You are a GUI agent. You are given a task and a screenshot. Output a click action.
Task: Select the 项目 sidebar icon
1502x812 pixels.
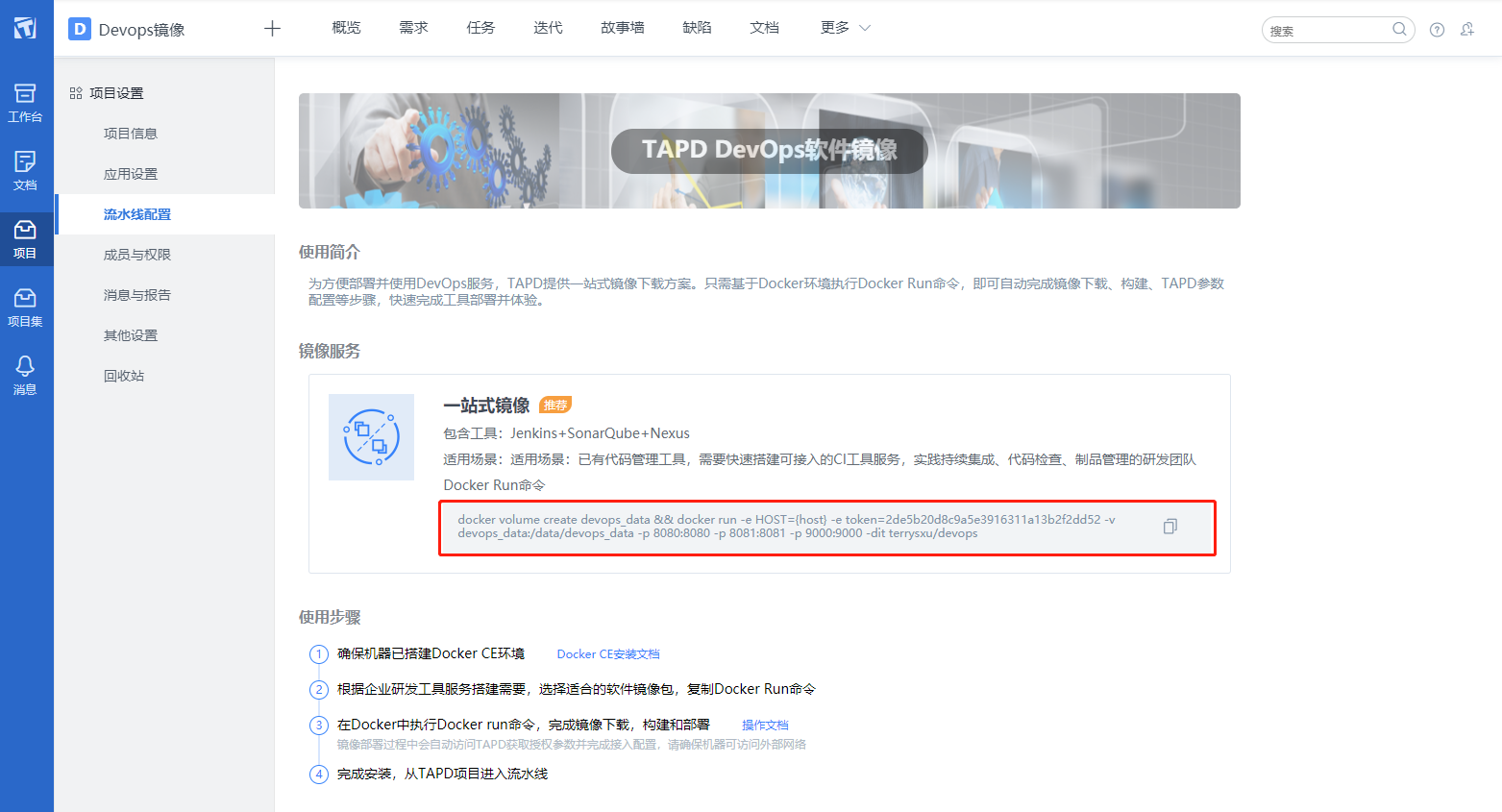pyautogui.click(x=25, y=239)
